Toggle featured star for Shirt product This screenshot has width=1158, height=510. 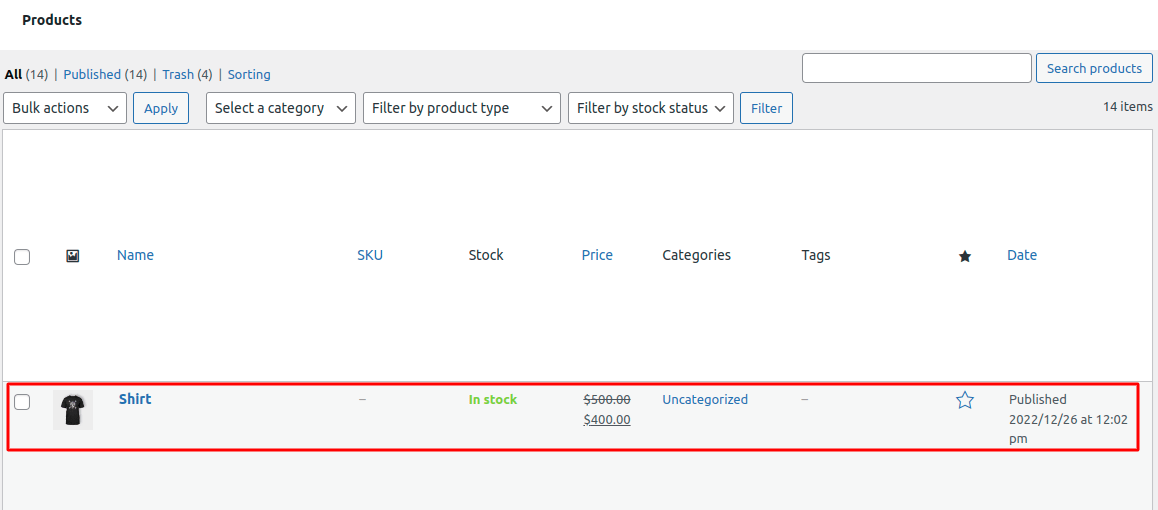(964, 400)
